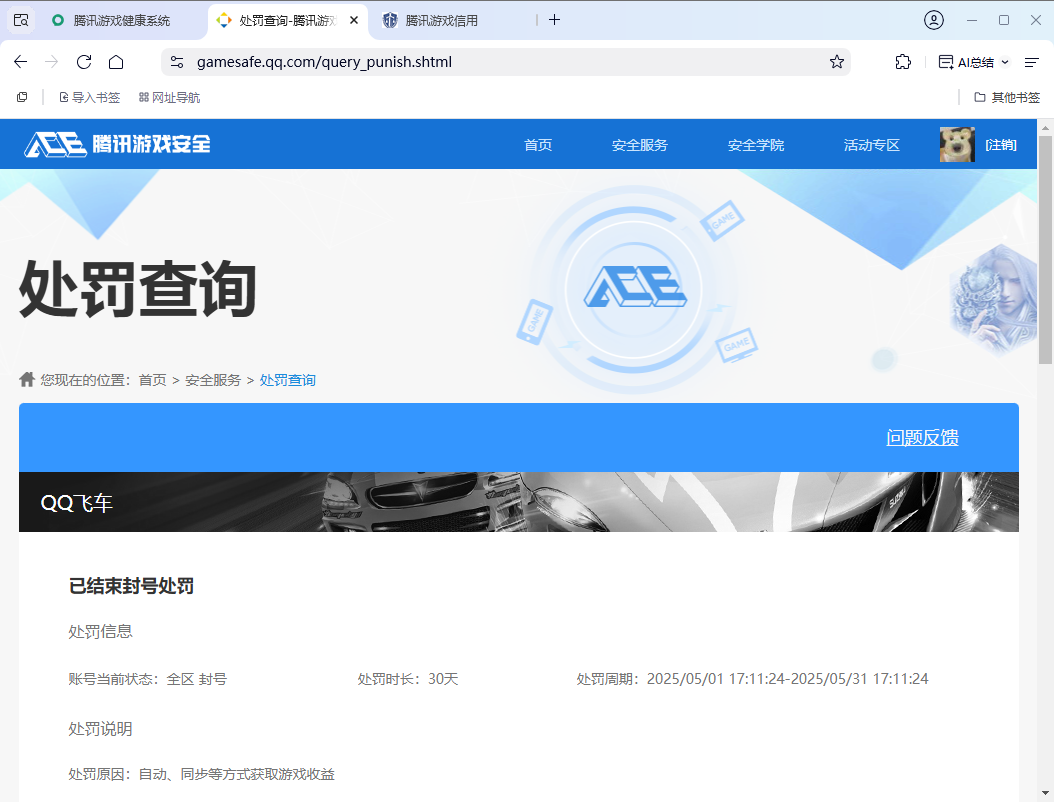
Task: Click the address bar URL field
Action: pyautogui.click(x=500, y=62)
